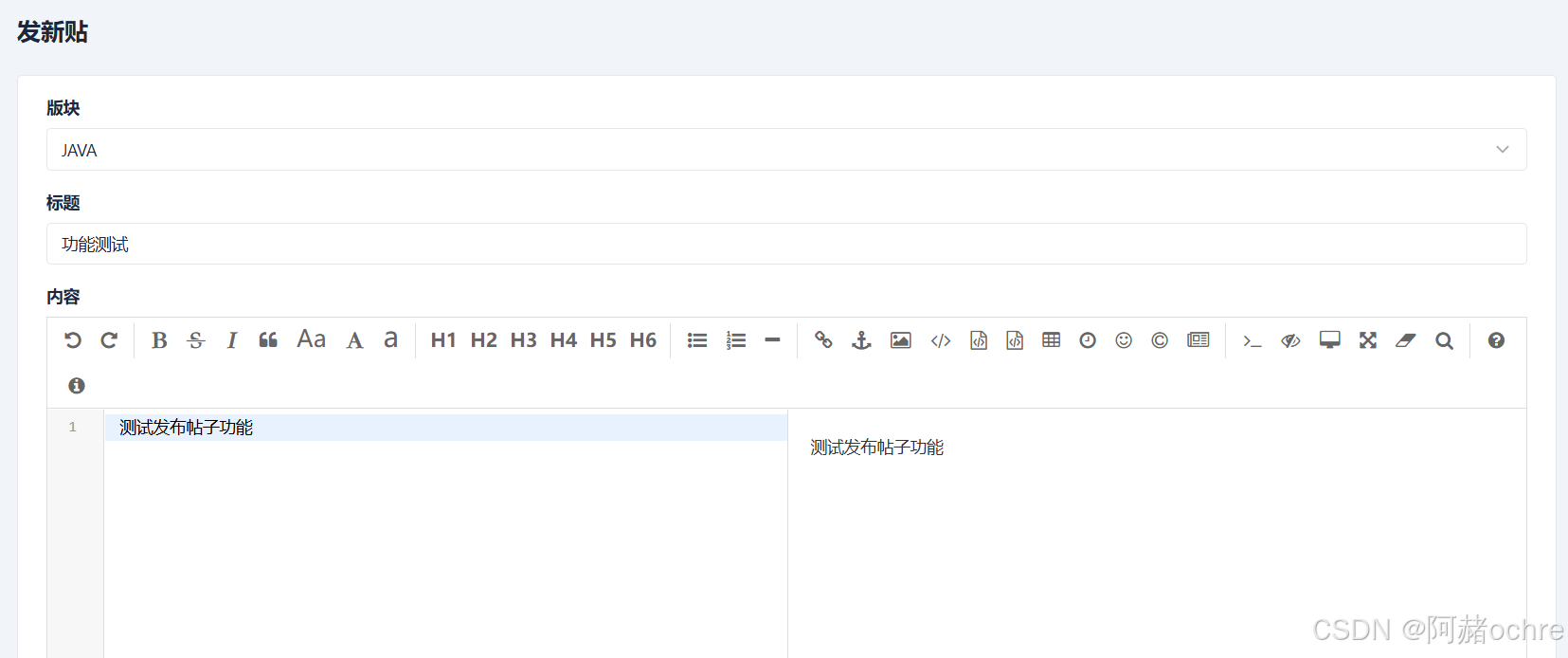The image size is (1568, 658).
Task: Insert a table
Action: point(1051,340)
